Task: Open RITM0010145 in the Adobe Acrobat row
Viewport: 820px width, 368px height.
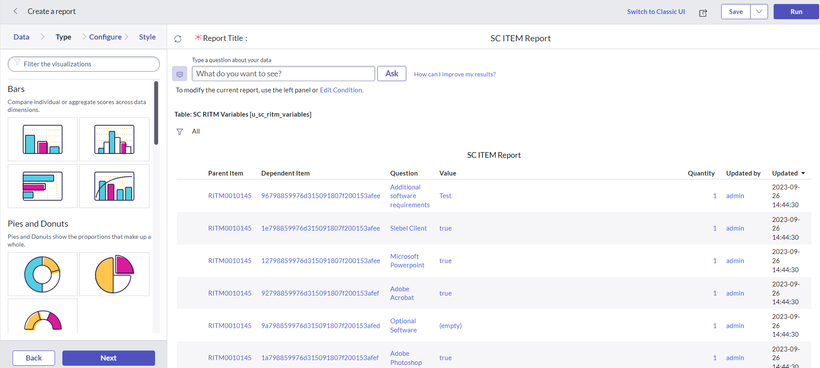Action: (230, 293)
